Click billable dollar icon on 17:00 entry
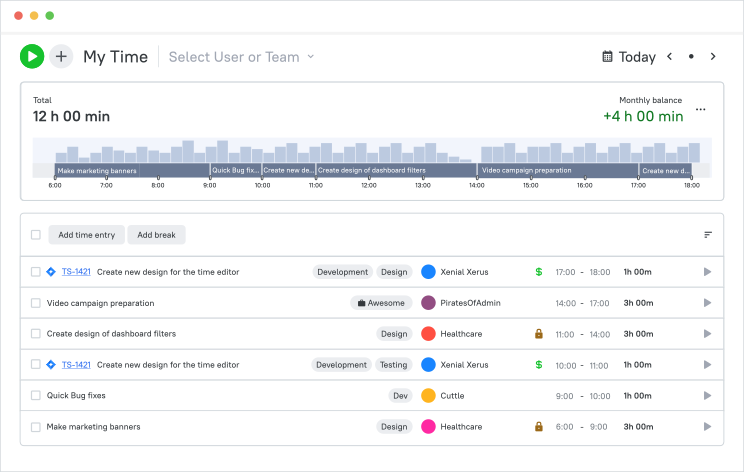This screenshot has width=744, height=472. coord(539,272)
